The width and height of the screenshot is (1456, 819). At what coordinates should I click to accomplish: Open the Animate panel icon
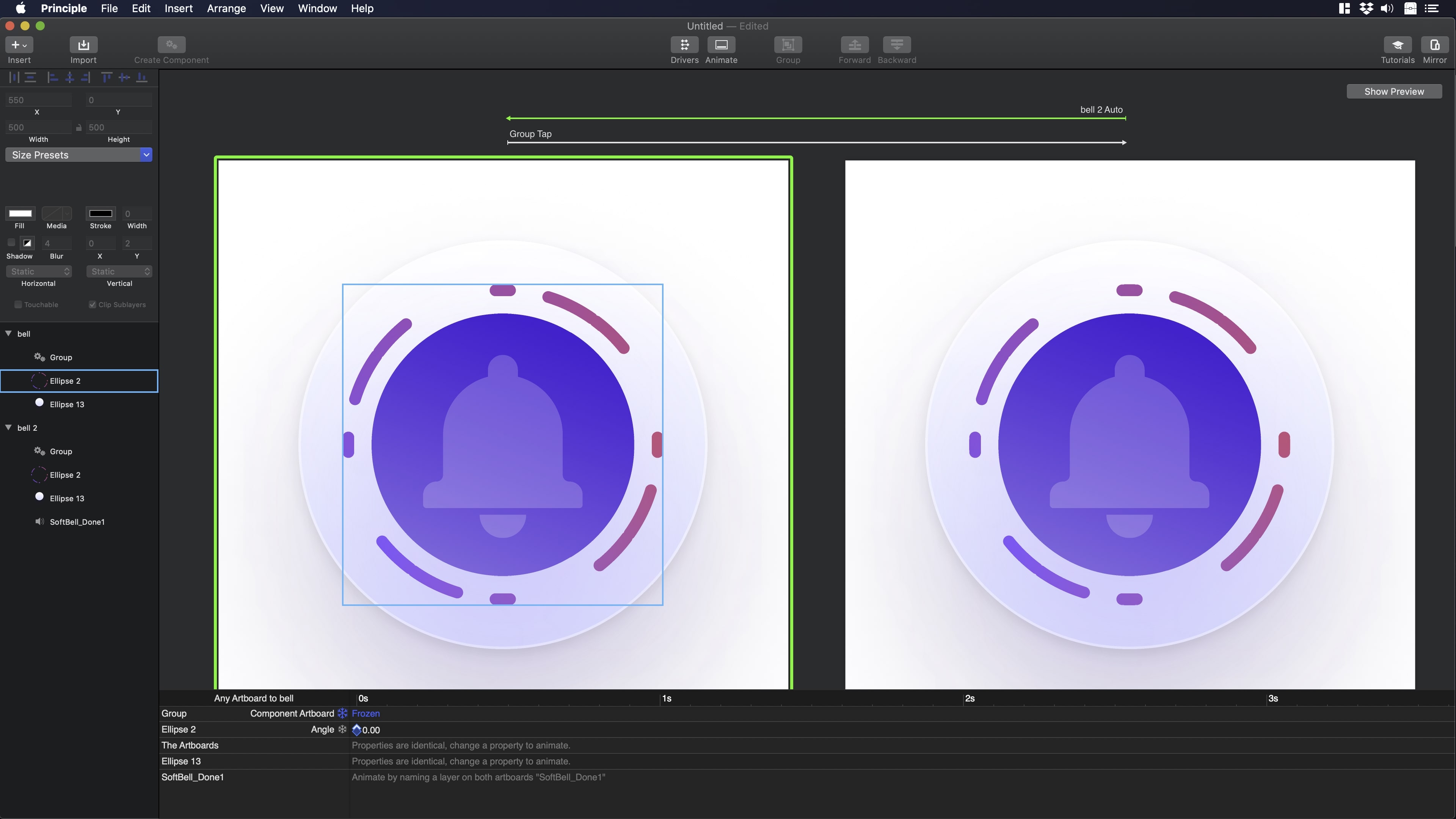point(721,45)
